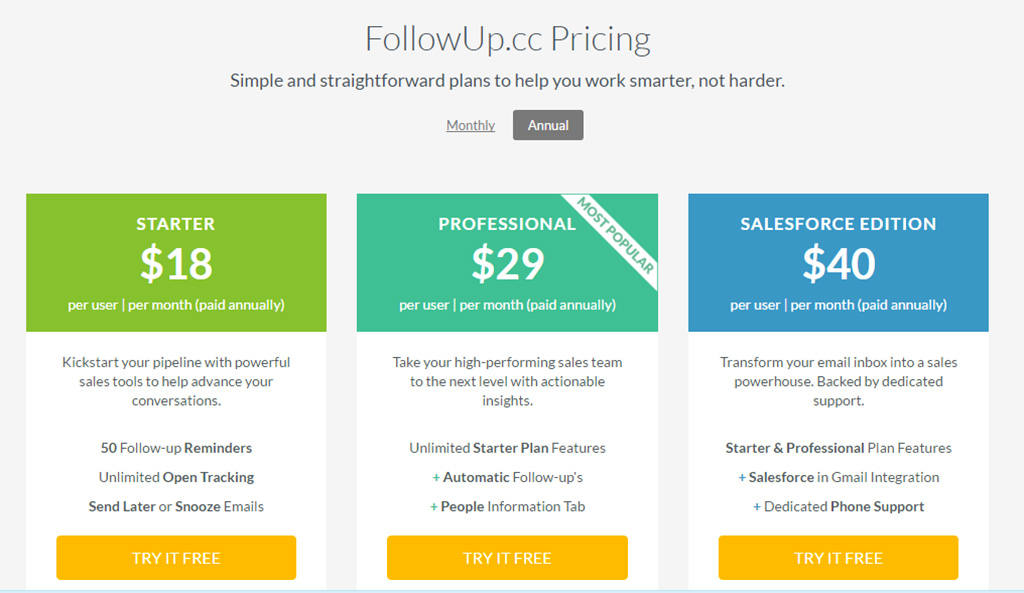Select the blue Salesforce Edition header title
This screenshot has height=593, width=1024.
click(838, 224)
